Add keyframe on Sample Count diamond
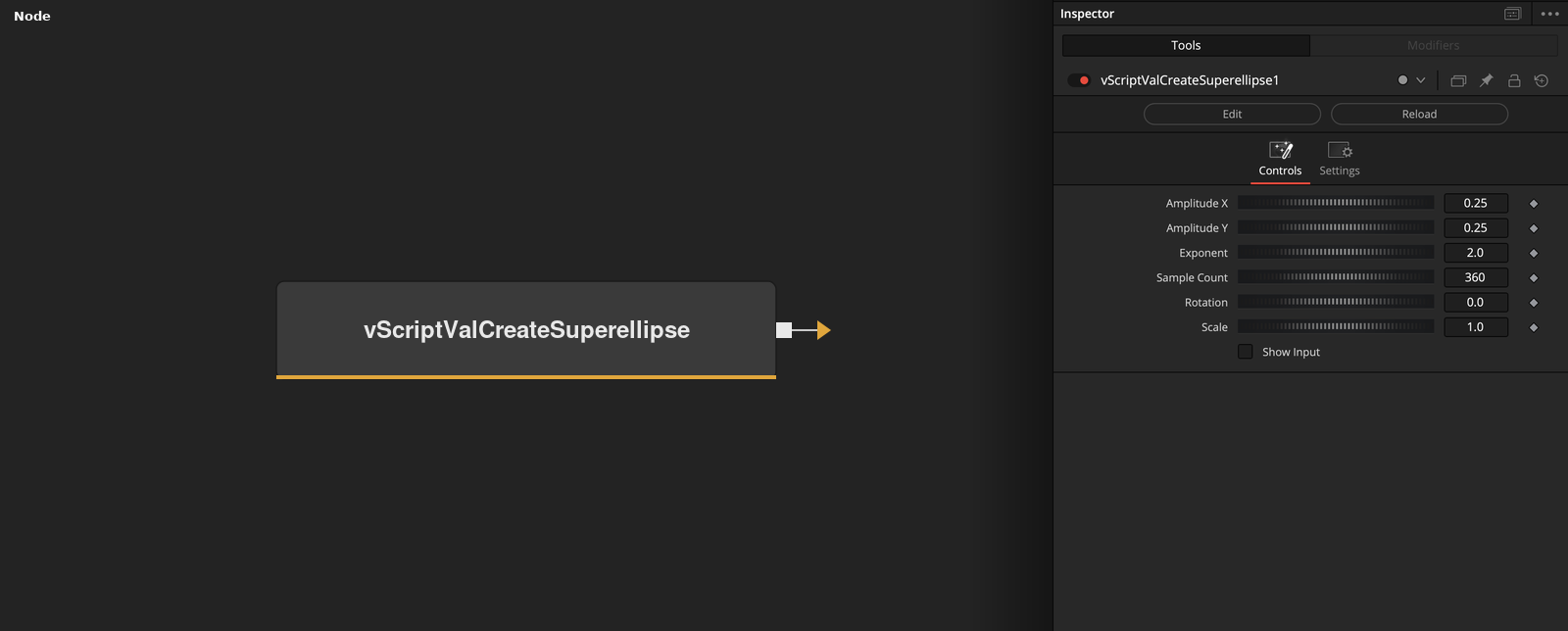 [1534, 278]
